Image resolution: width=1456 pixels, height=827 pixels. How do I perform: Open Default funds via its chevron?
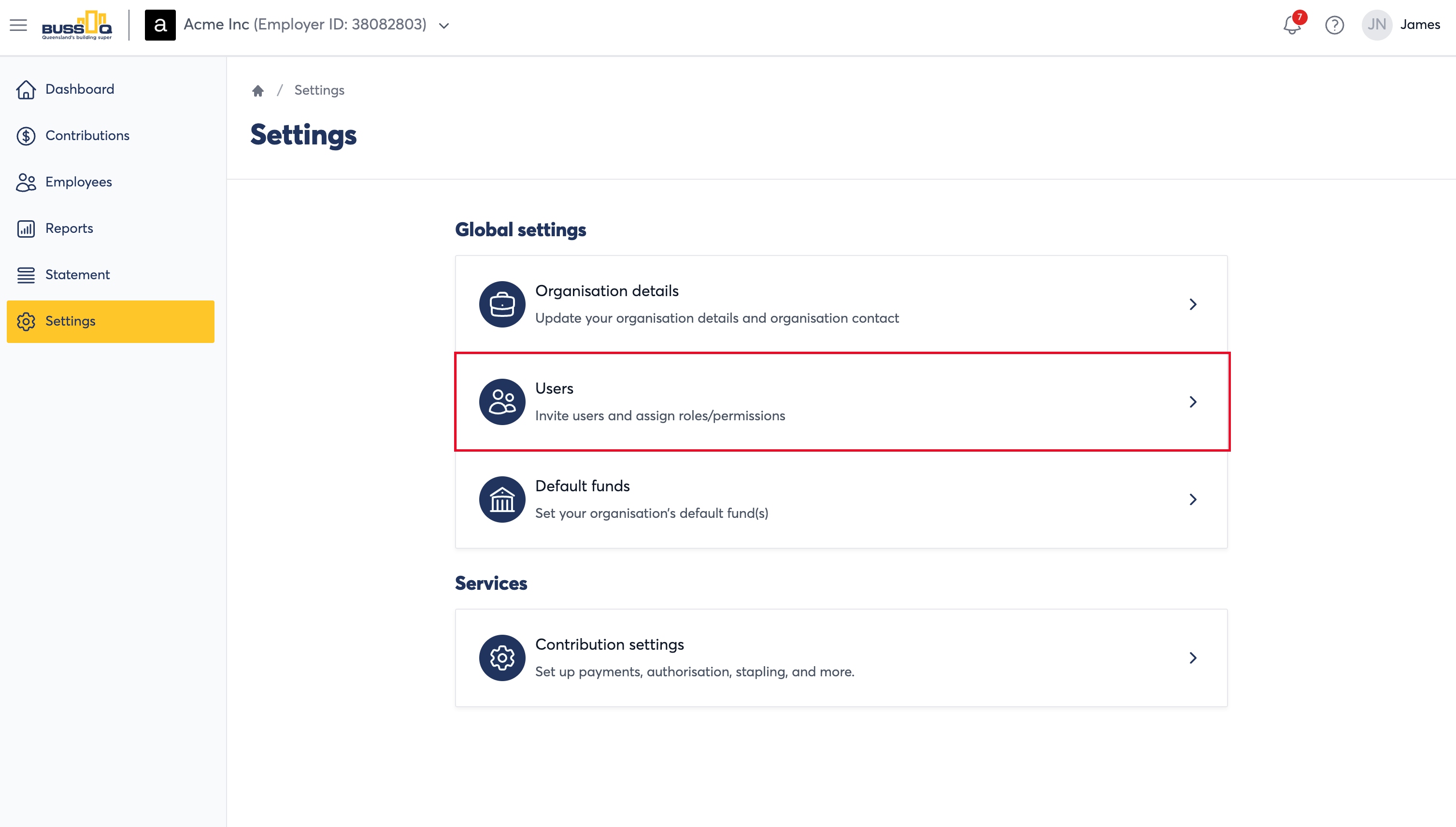1193,499
